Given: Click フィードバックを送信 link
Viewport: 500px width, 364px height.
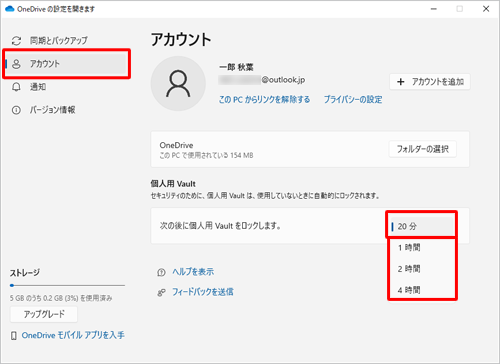Looking at the screenshot, I should coord(203,292).
